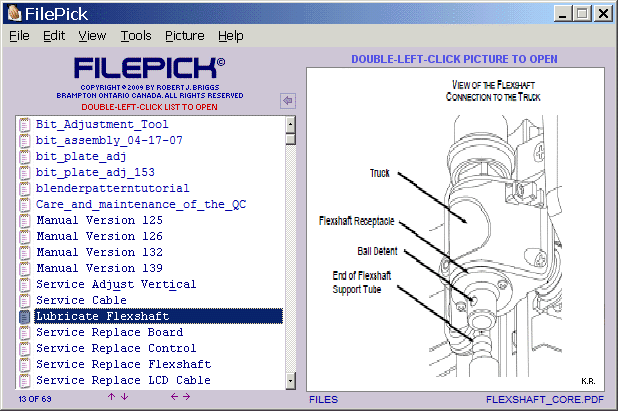618x411 pixels.
Task: Select Manual Version 132
Action: click(x=99, y=252)
